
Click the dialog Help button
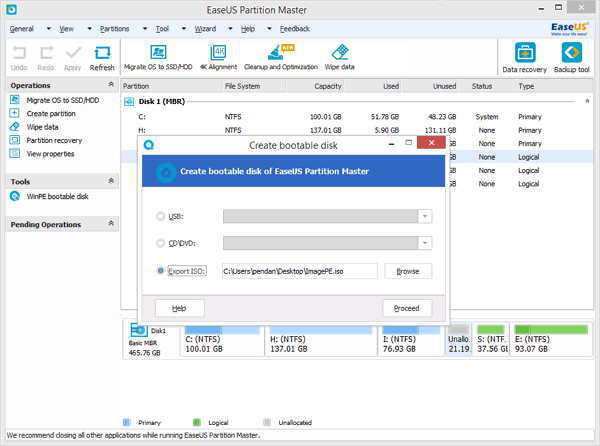(x=179, y=308)
